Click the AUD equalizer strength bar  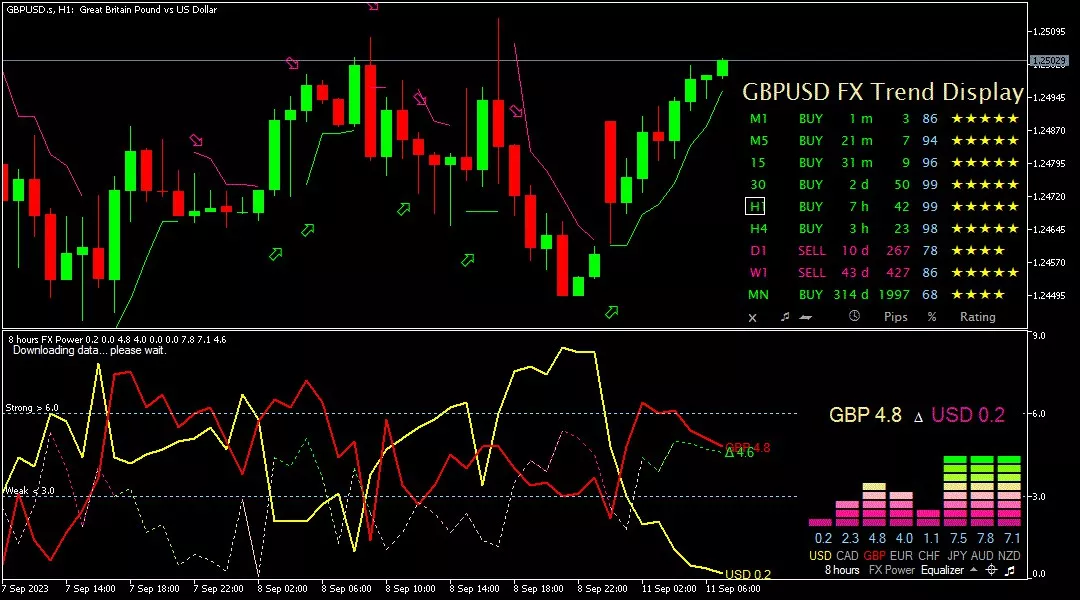coord(982,490)
